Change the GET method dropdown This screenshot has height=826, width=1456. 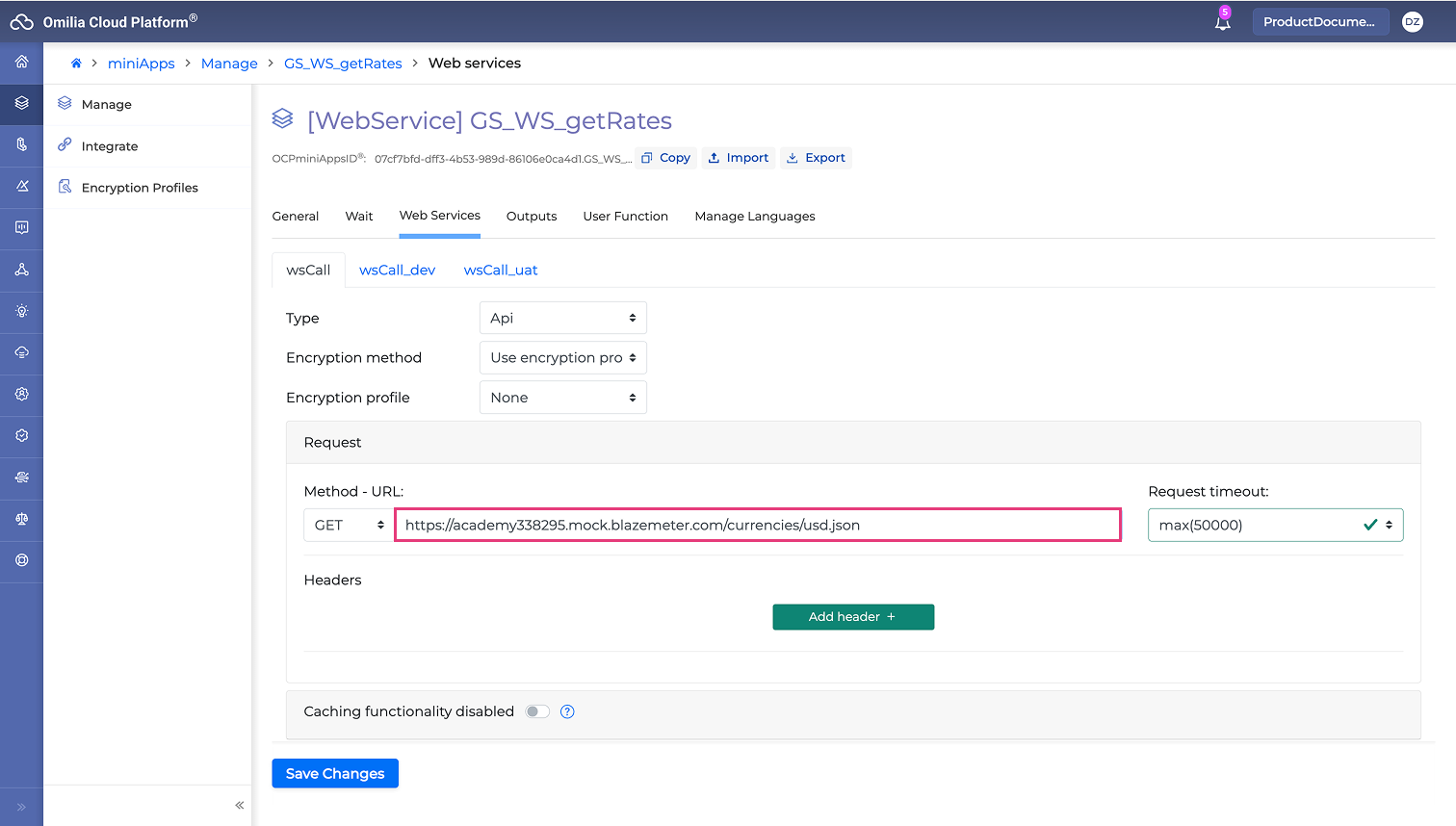(x=348, y=525)
